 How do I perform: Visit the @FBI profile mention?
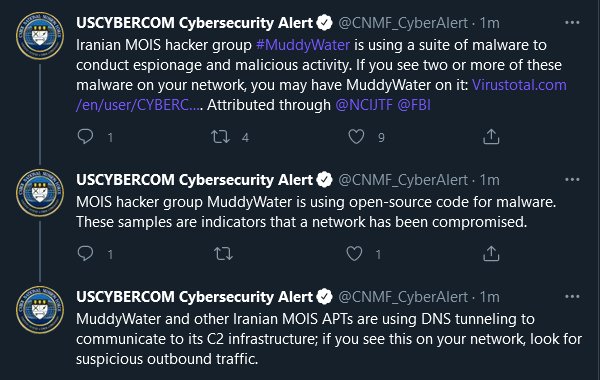(x=414, y=105)
